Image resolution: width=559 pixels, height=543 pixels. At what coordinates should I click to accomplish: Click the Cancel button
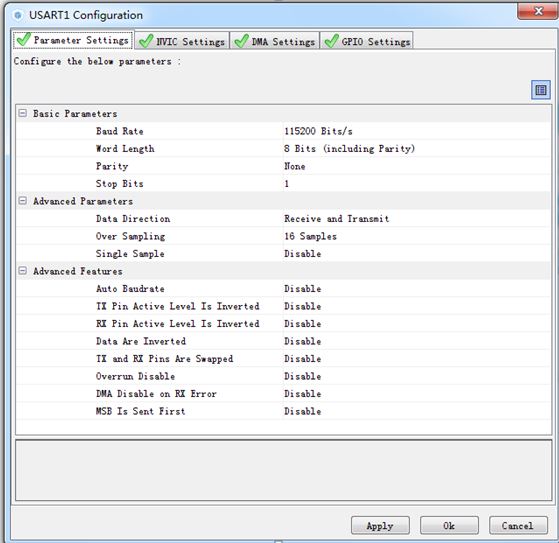(x=518, y=526)
